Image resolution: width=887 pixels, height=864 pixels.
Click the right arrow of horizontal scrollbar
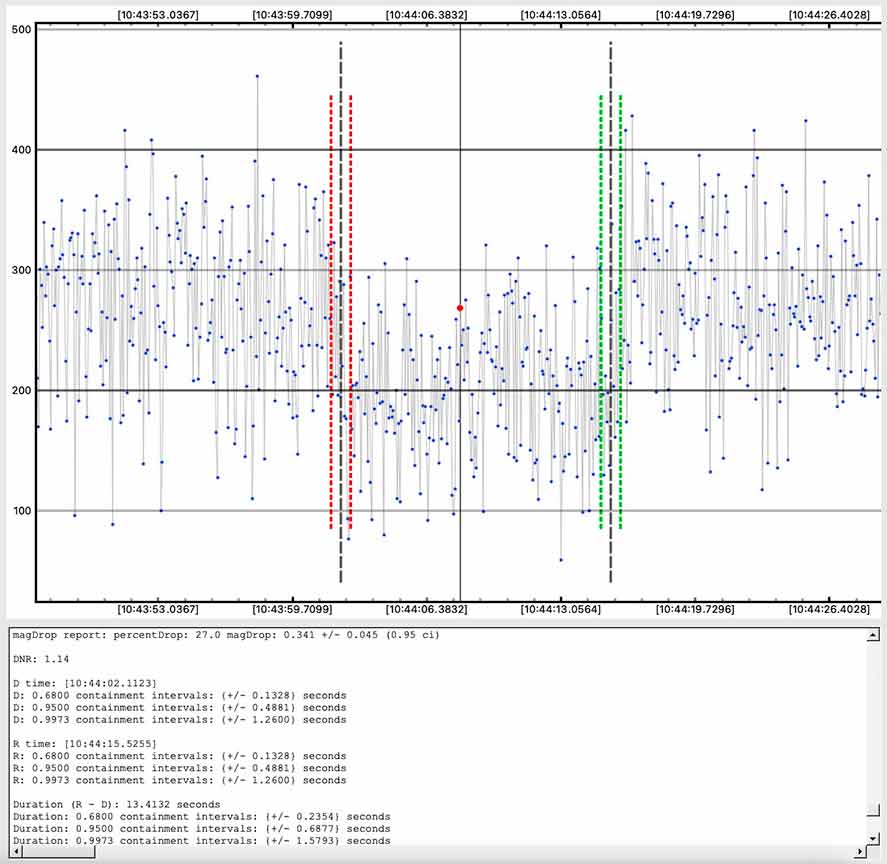(860, 851)
